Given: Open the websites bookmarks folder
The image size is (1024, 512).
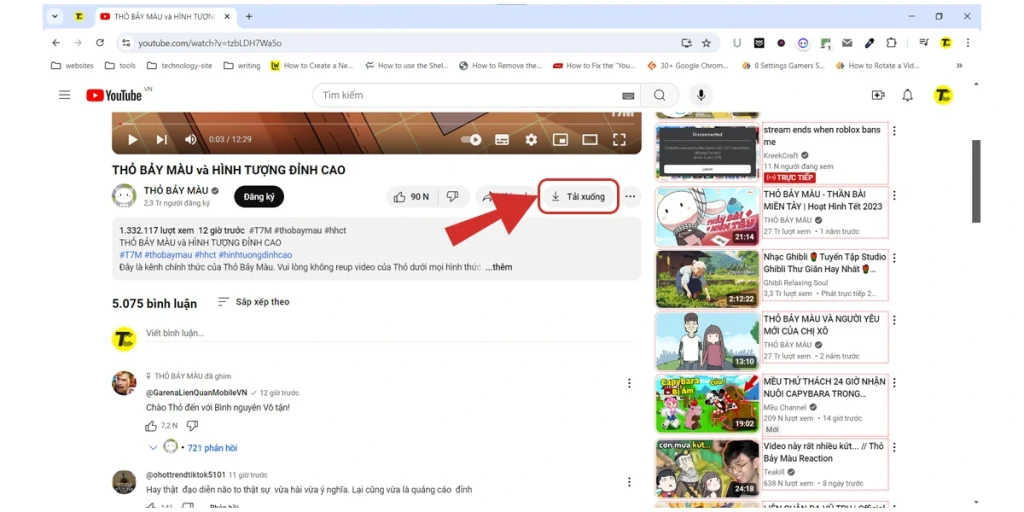Looking at the screenshot, I should click(72, 65).
